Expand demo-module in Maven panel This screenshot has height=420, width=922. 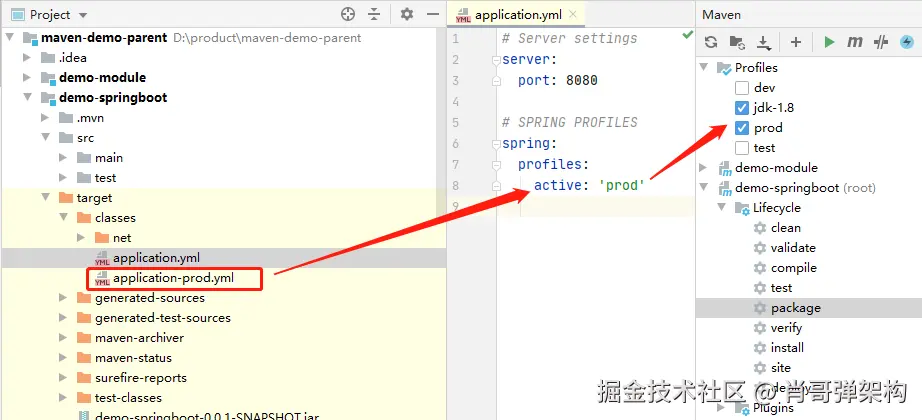coord(704,168)
